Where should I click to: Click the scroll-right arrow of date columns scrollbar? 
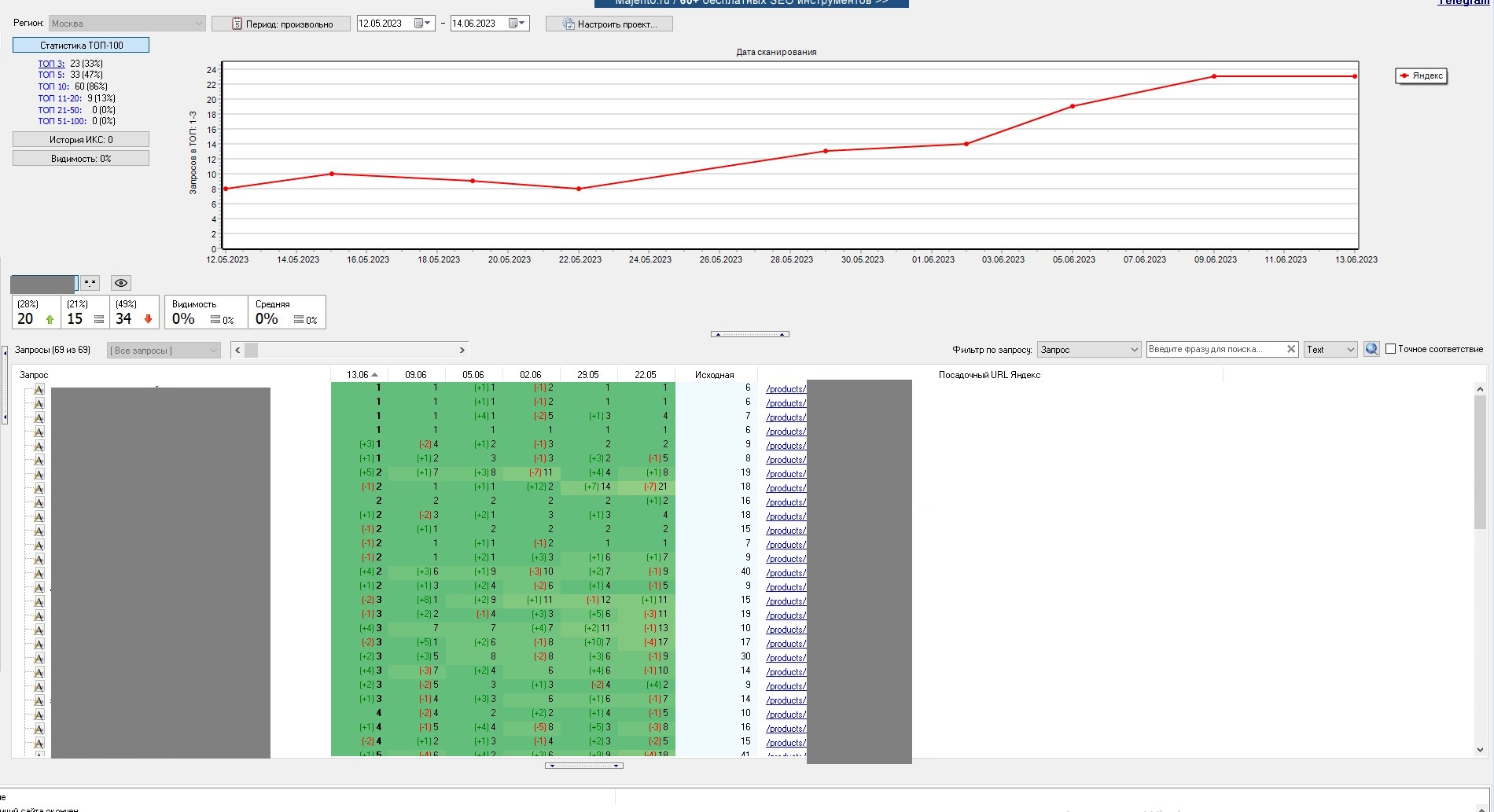[462, 351]
